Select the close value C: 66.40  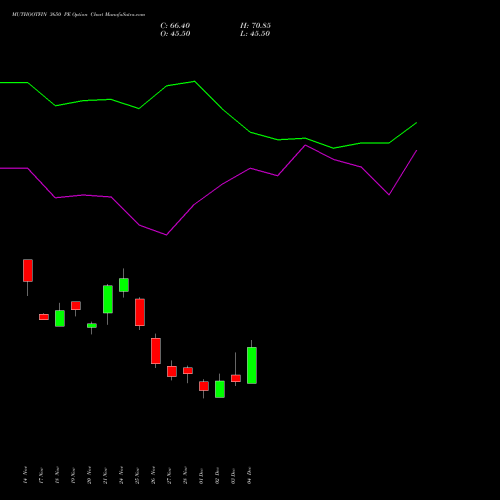pyautogui.click(x=175, y=26)
